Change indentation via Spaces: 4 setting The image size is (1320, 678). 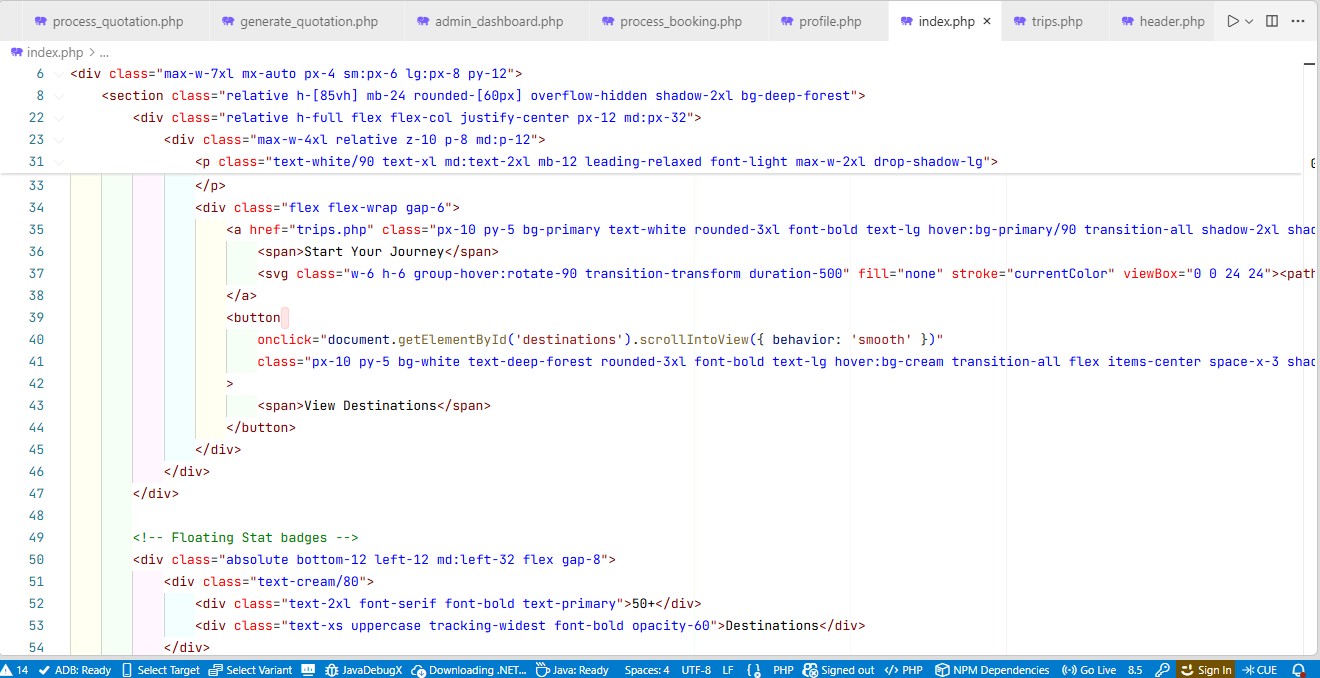pos(647,669)
